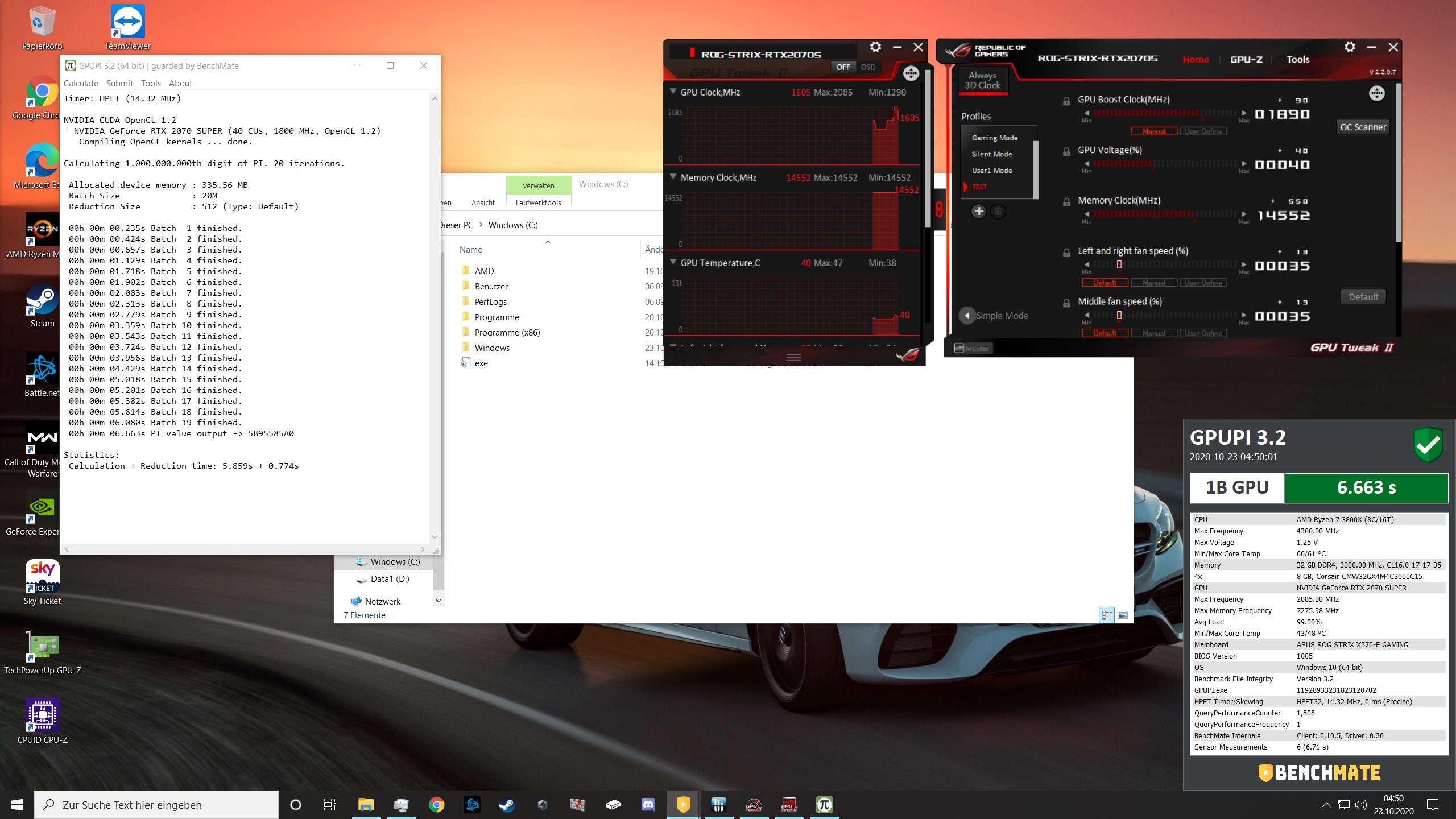Screen dimensions: 1456x819
Task: Increase GPU Boost Clock with the right arrow
Action: click(x=1244, y=113)
